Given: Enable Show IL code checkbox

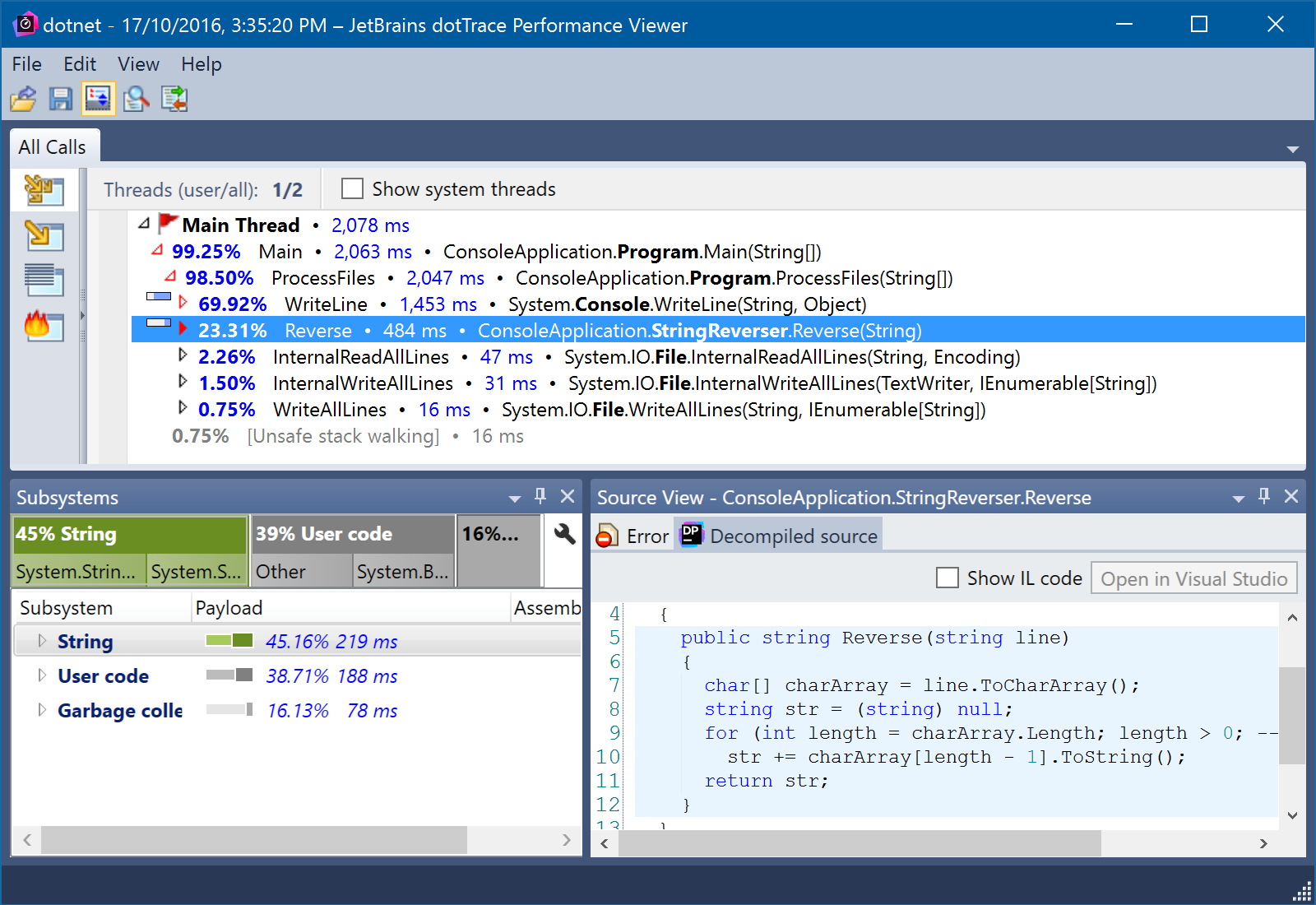Looking at the screenshot, I should tap(948, 578).
